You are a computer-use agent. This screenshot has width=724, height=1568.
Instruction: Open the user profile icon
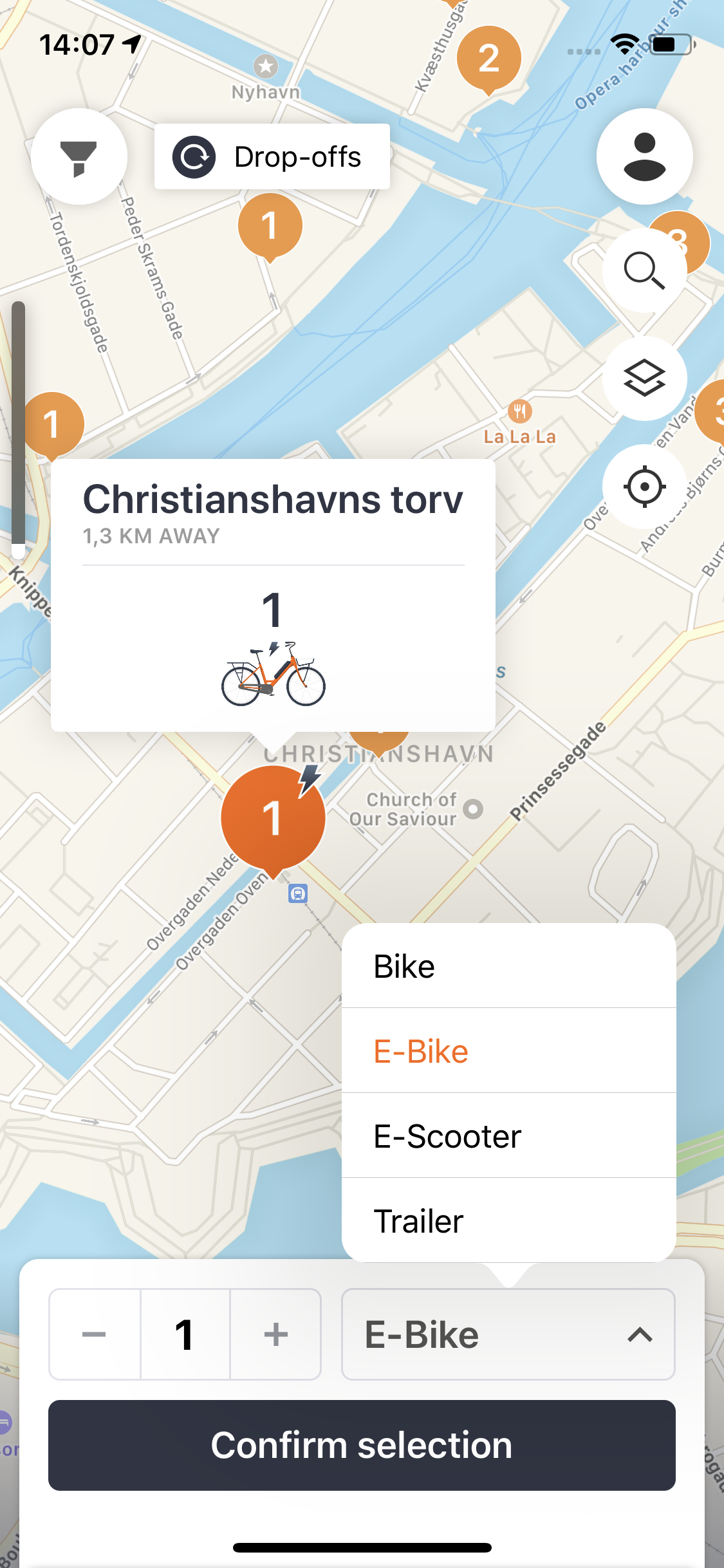click(x=644, y=156)
